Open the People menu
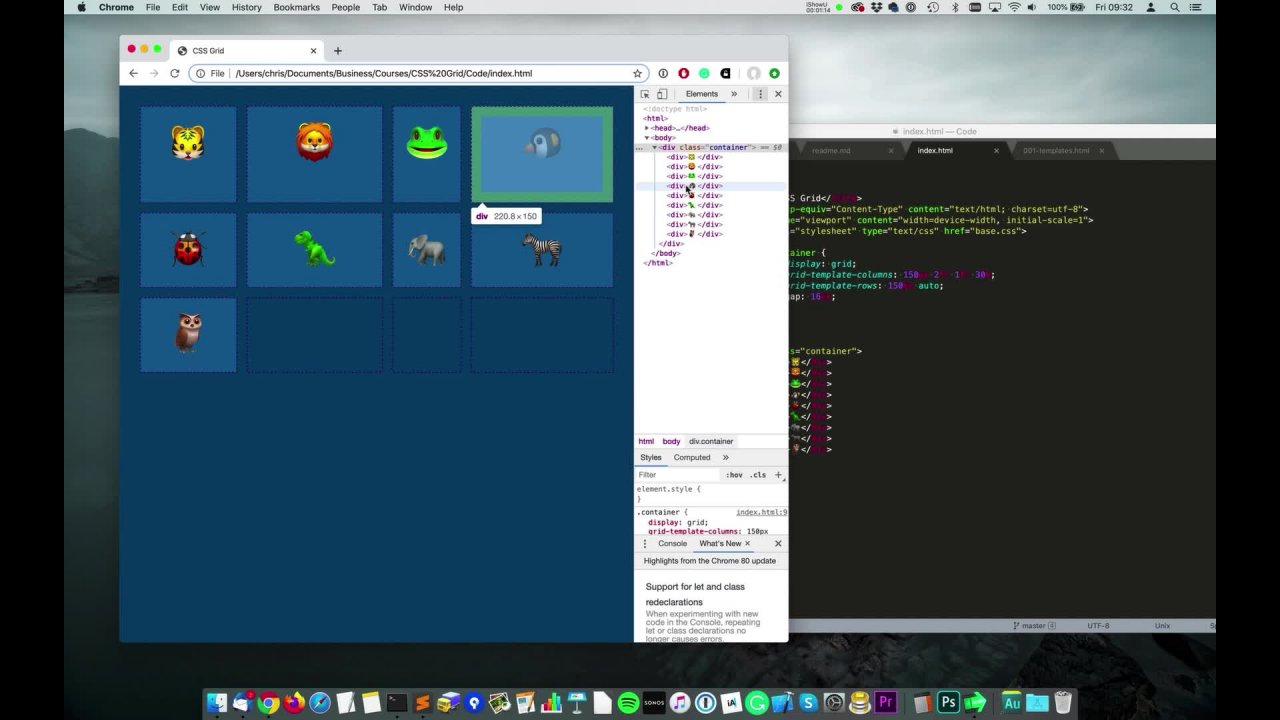 [346, 7]
